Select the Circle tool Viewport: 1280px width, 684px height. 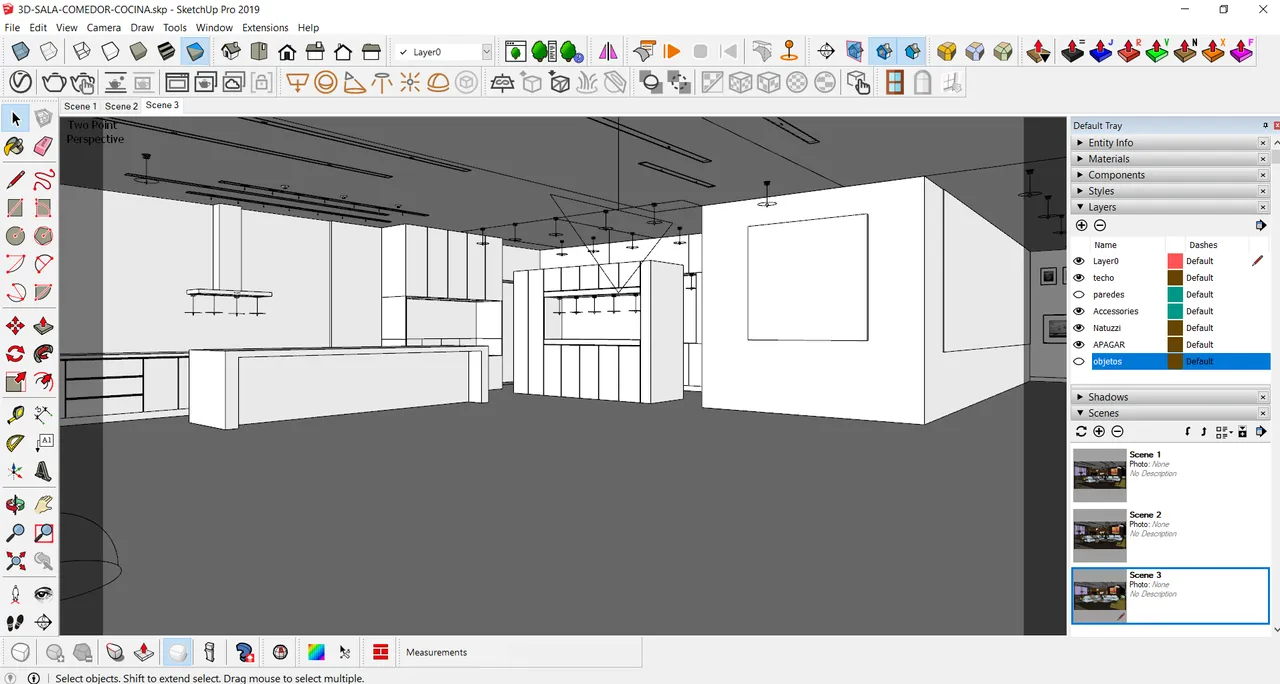[x=16, y=236]
